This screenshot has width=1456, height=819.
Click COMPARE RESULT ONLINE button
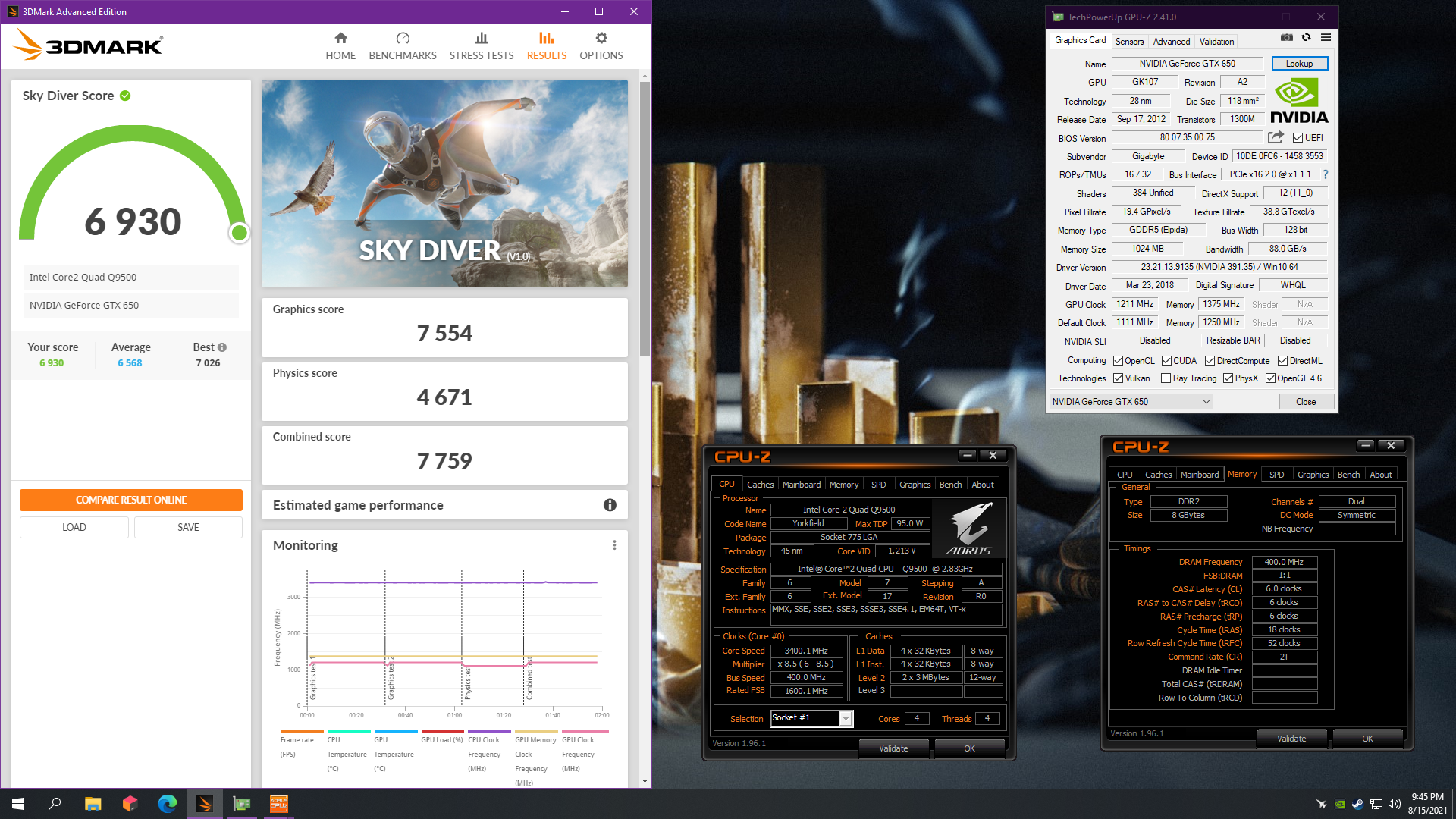(131, 500)
